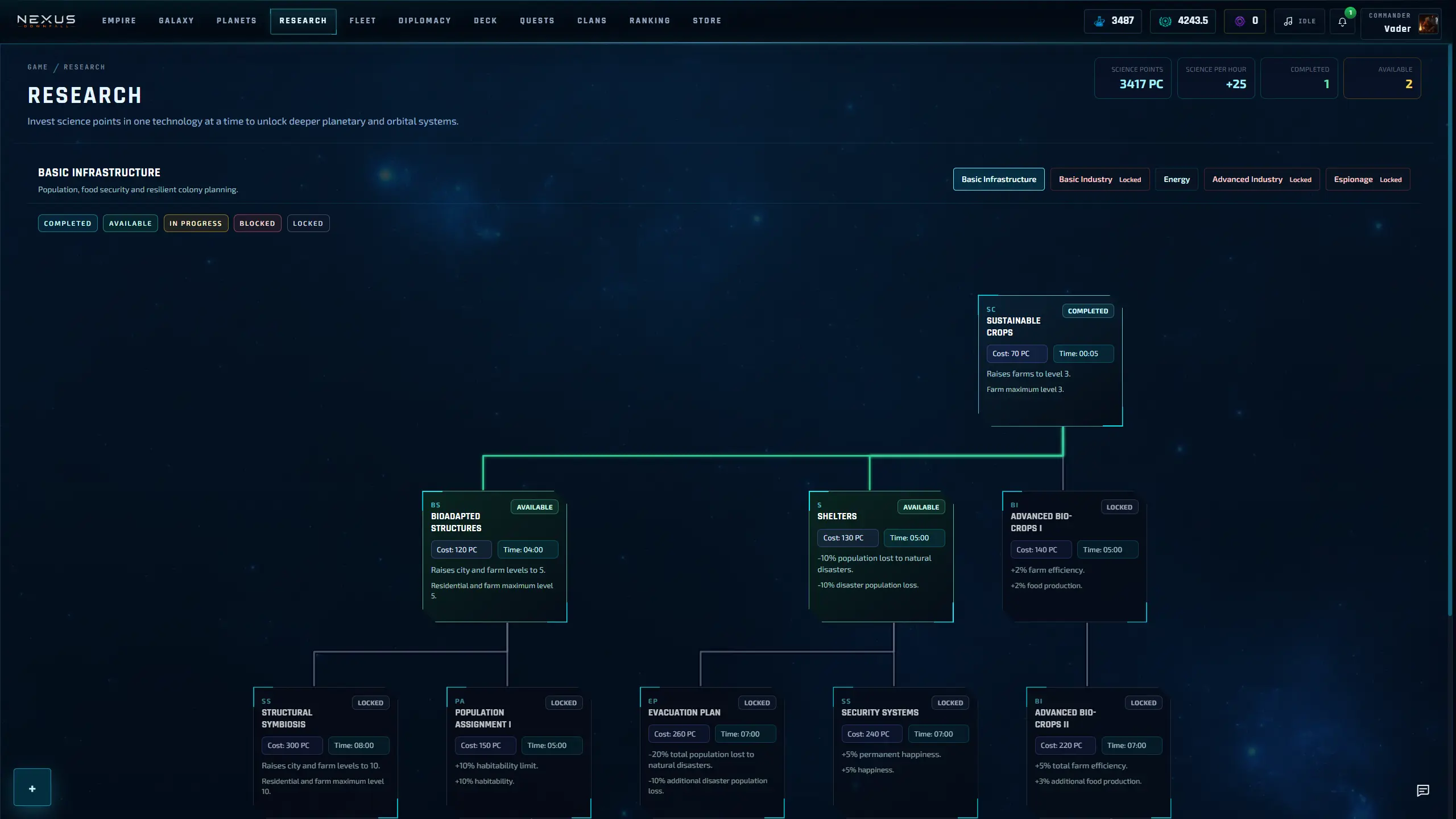Click the Completed badge on Sustainable Crops
The height and width of the screenshot is (819, 1456).
1088,311
